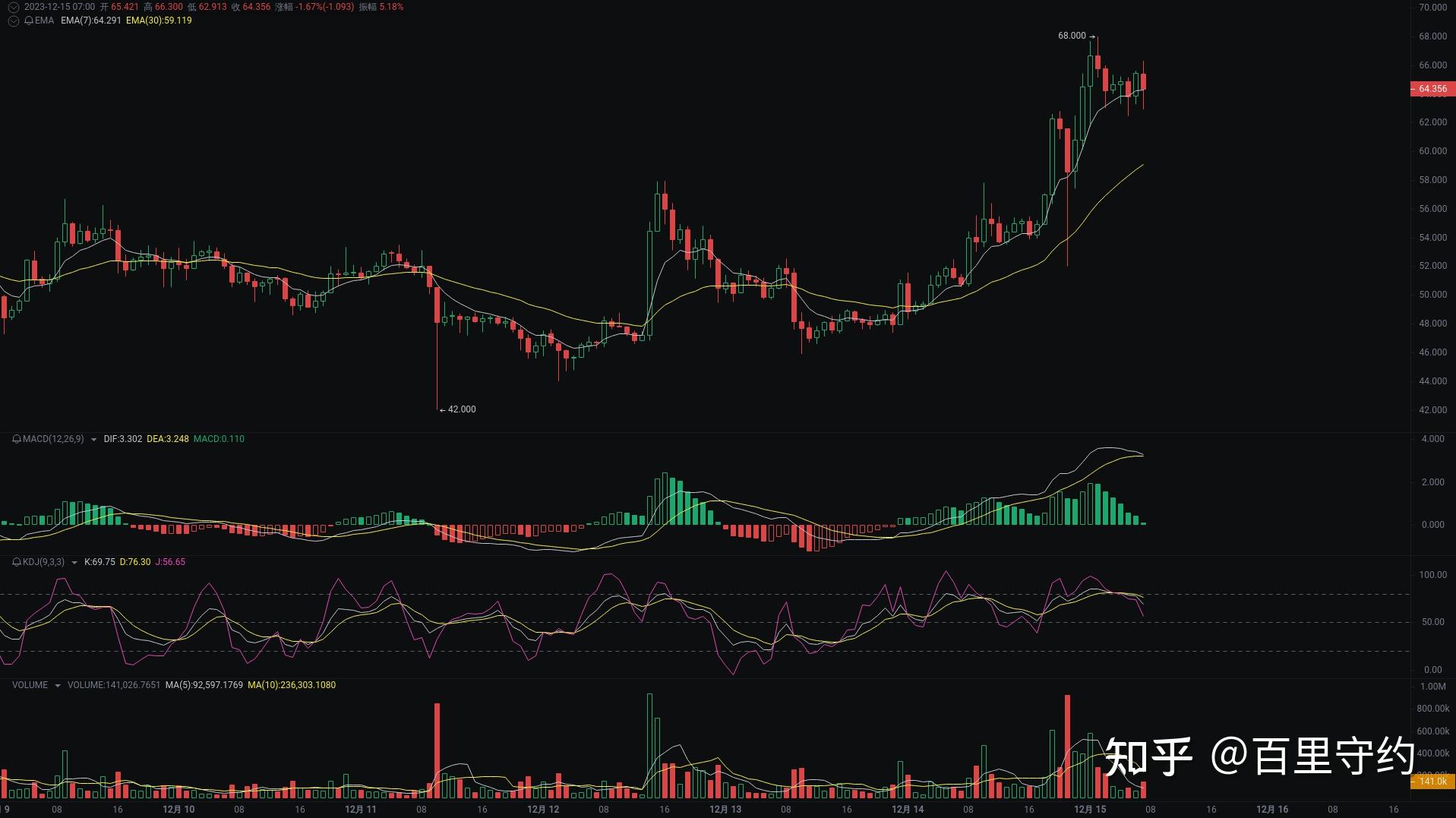The width and height of the screenshot is (1456, 818).
Task: Click the MA(5):92,597.1769 volume value
Action: (x=204, y=685)
